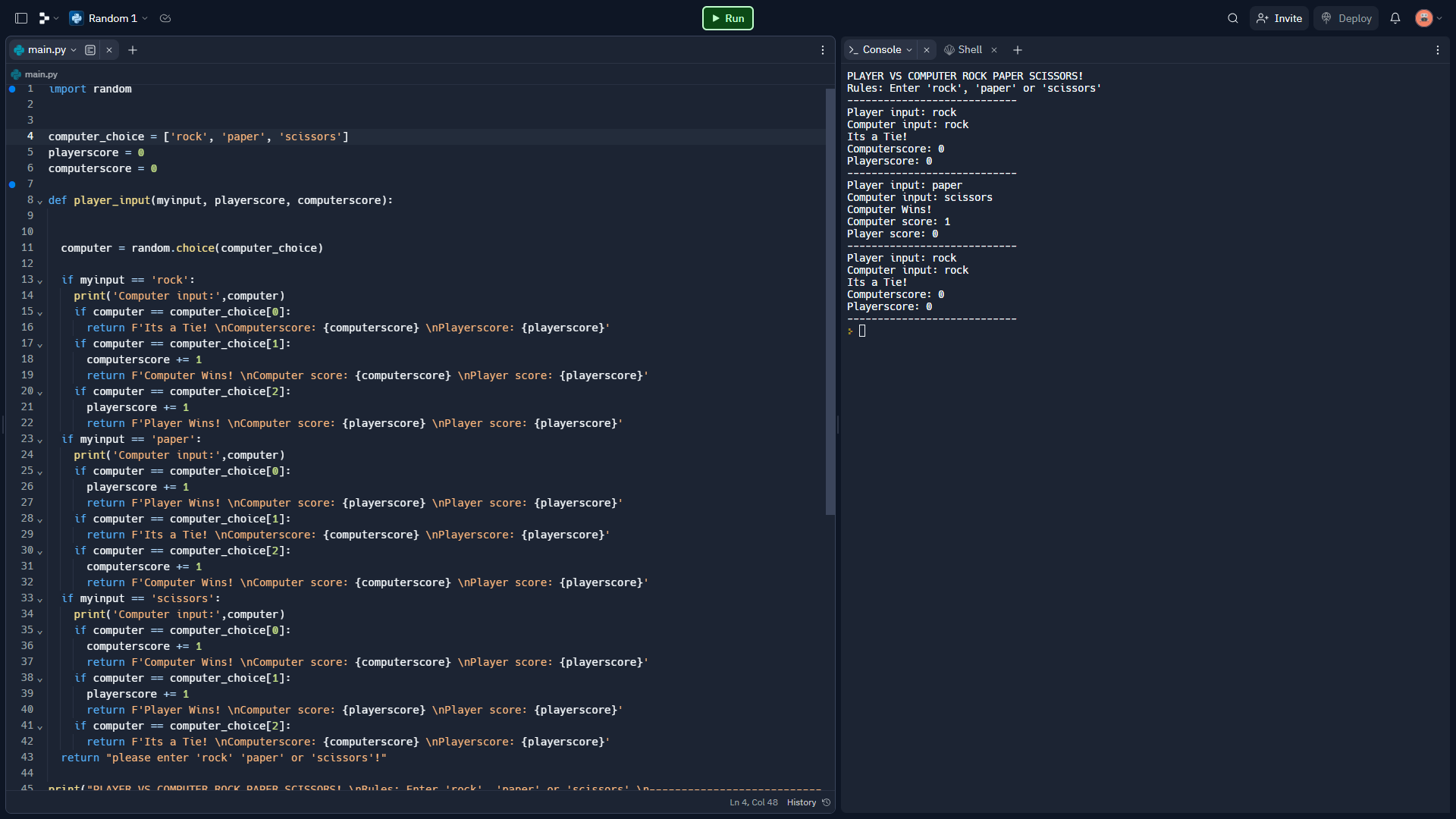1456x819 pixels.
Task: Click 'import random' on line 1
Action: click(90, 89)
